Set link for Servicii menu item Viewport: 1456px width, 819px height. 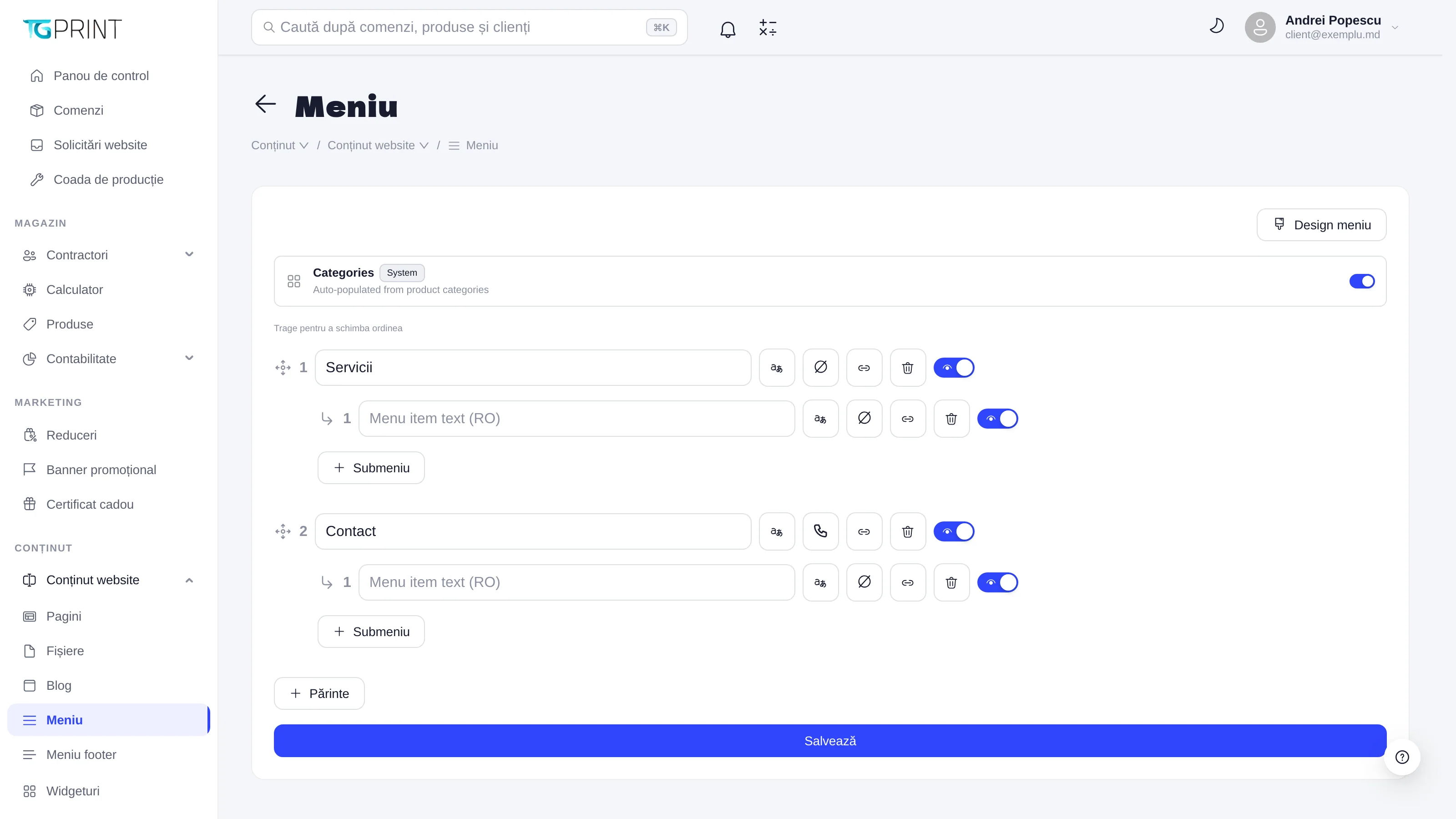[864, 367]
